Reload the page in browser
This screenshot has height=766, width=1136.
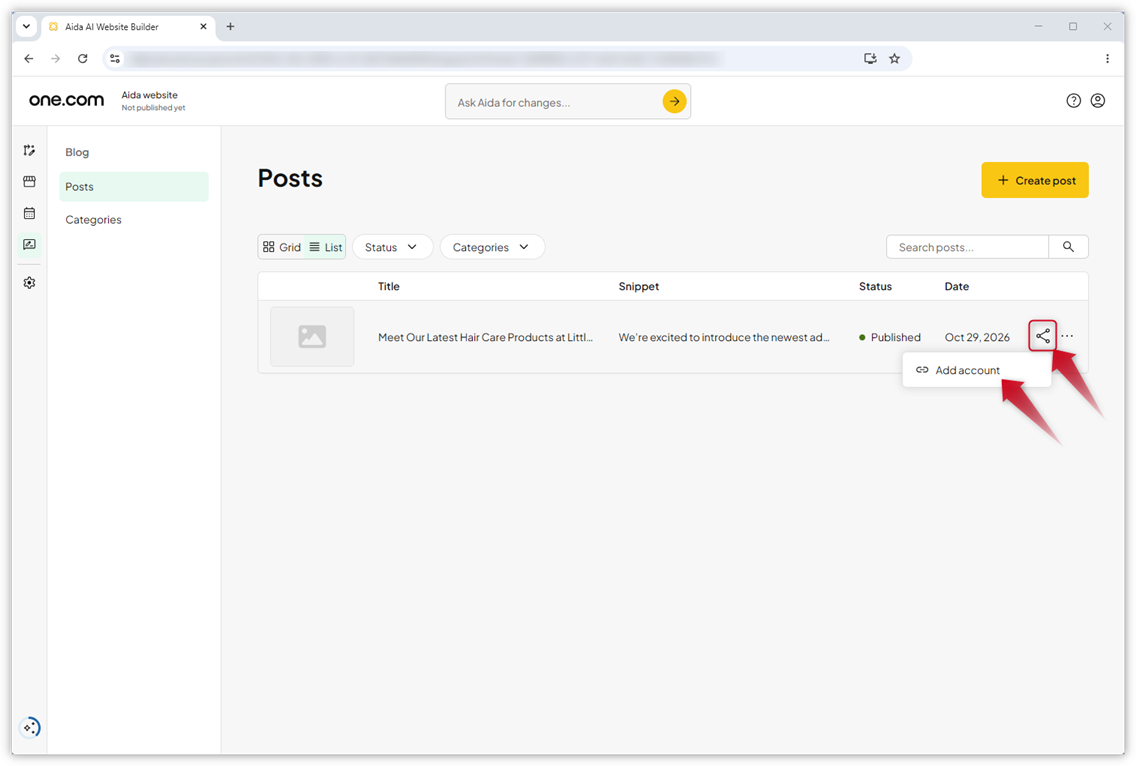pyautogui.click(x=83, y=59)
